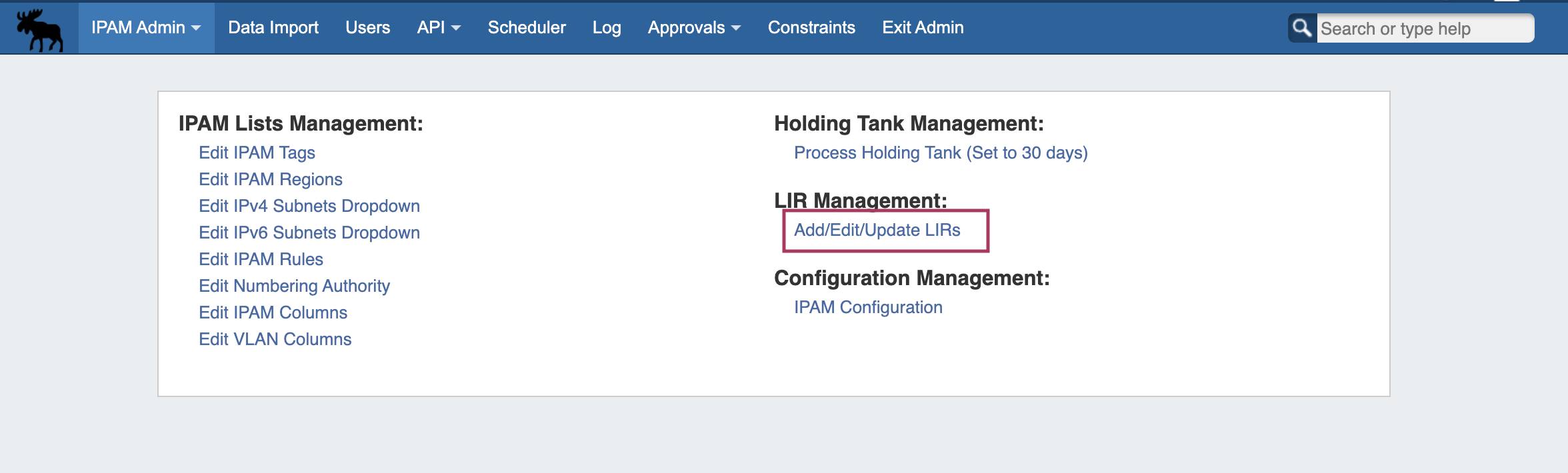Screen dimensions: 1568x473
Task: Open Edit IPv4 Subnets Dropdown link
Action: click(309, 206)
